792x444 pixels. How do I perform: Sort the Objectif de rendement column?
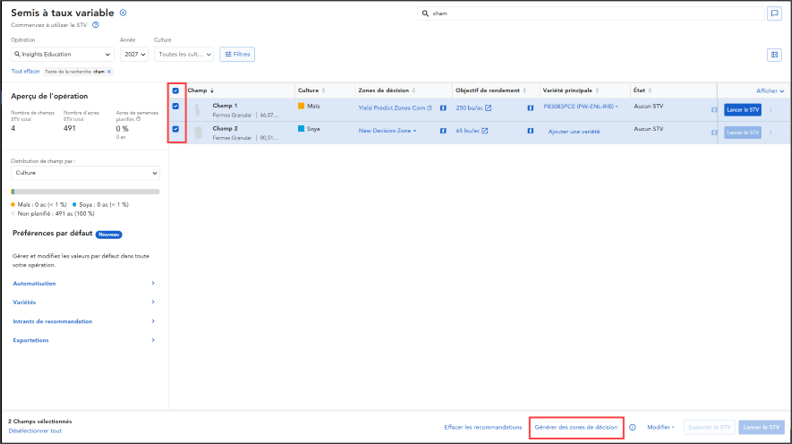pyautogui.click(x=524, y=90)
